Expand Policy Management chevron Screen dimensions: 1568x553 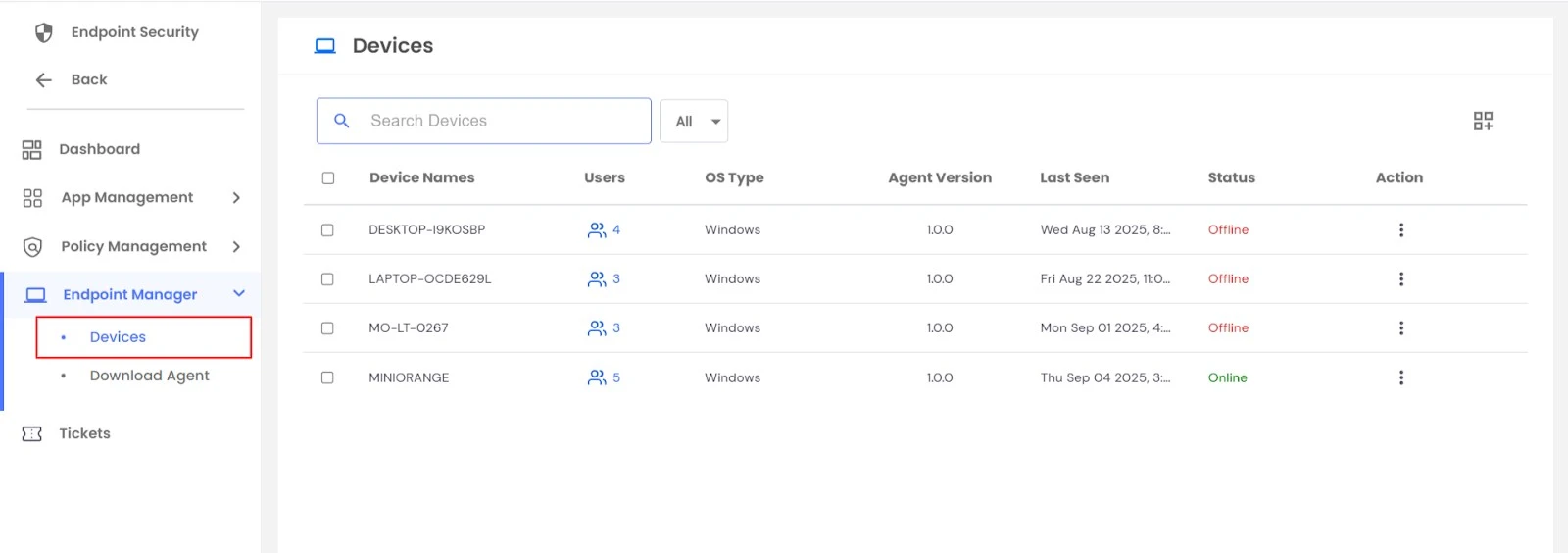(236, 247)
